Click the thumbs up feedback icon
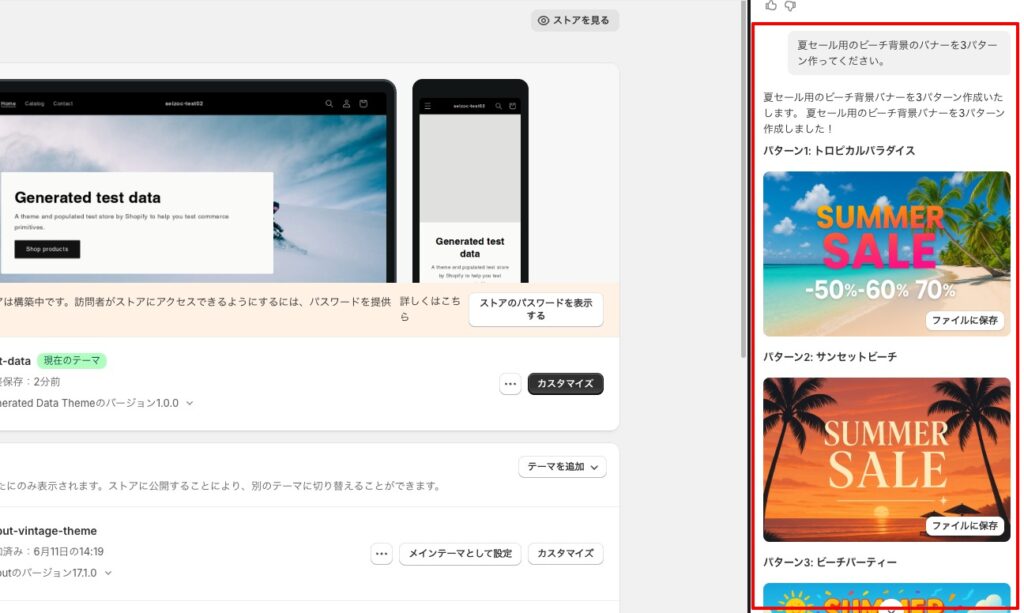The height and width of the screenshot is (613, 1024). coord(771,6)
